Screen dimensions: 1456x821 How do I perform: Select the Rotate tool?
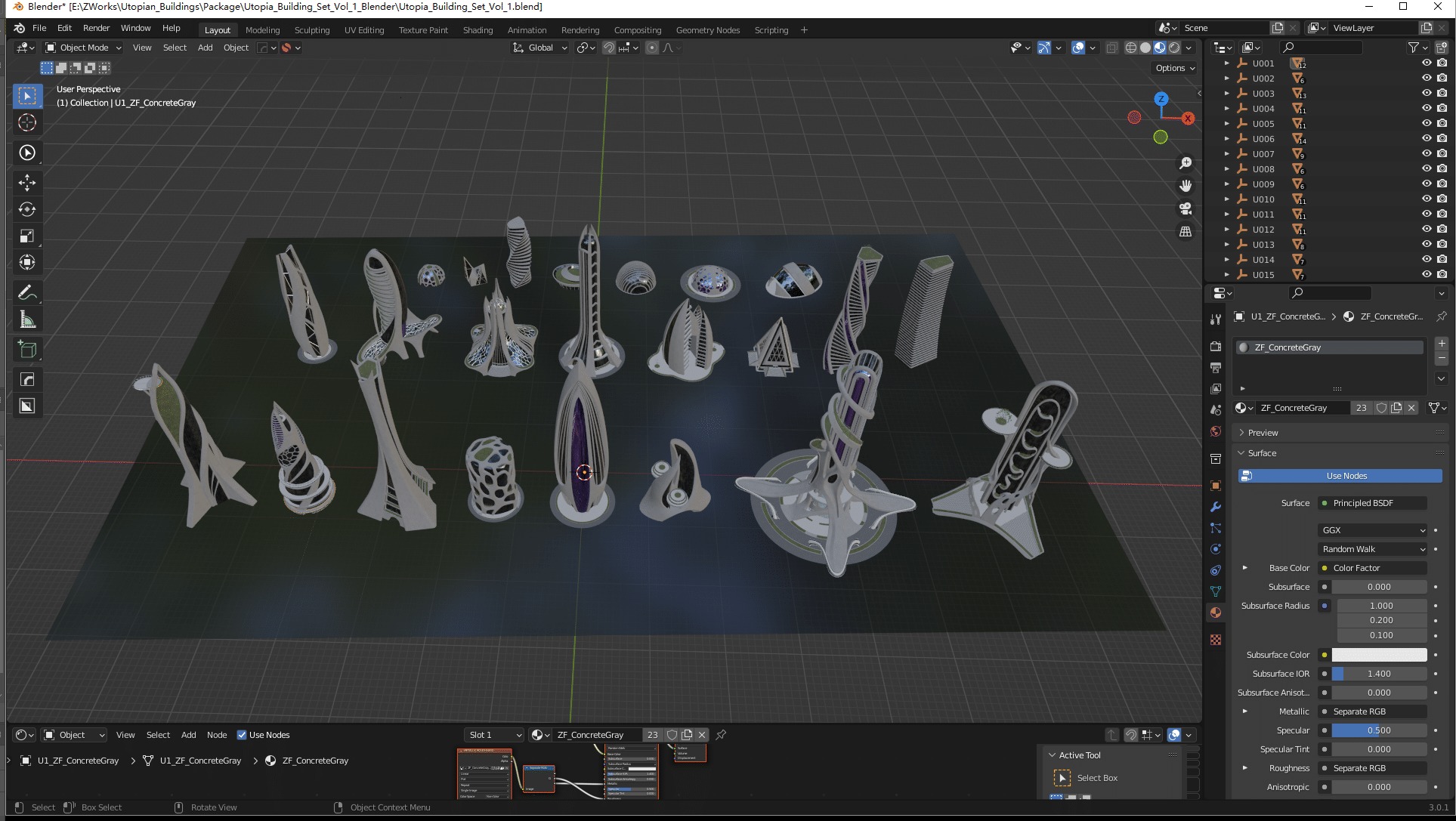pos(27,209)
